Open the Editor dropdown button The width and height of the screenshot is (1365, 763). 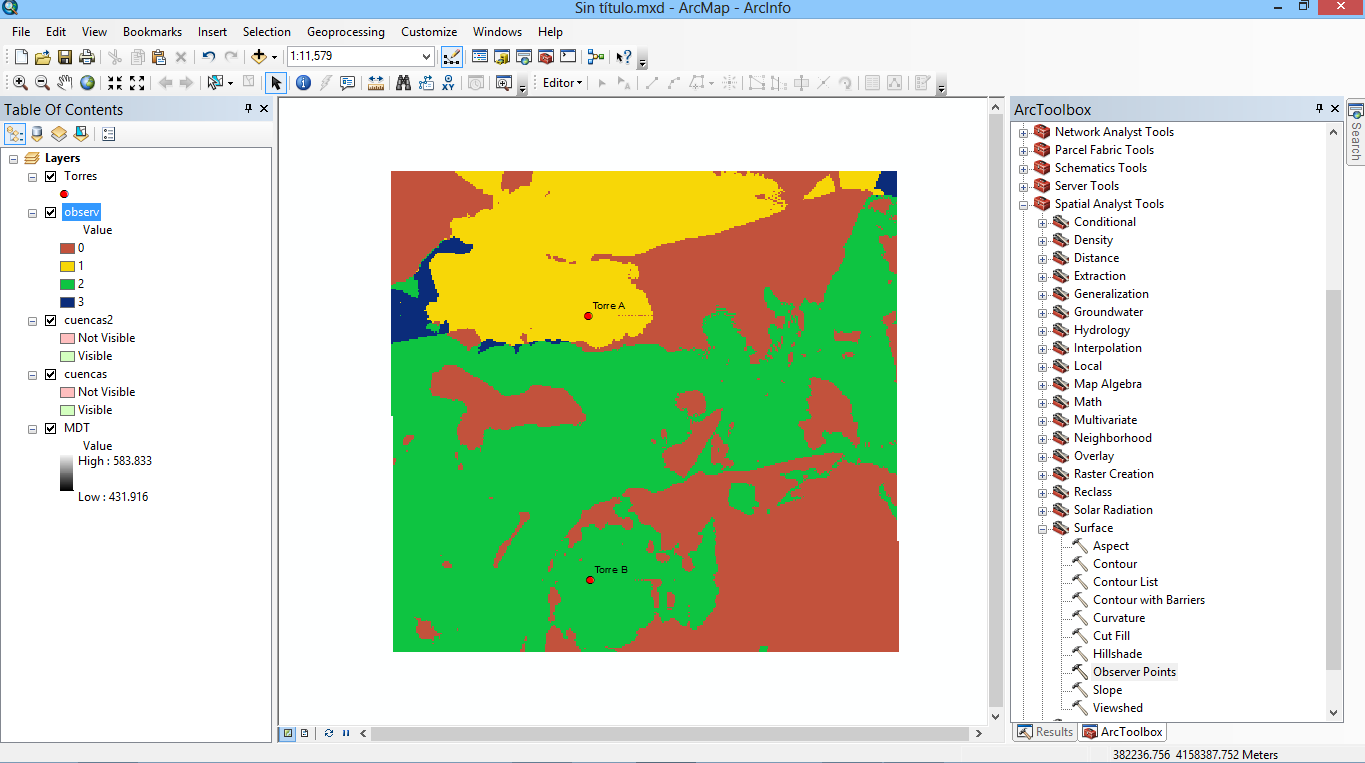tap(562, 83)
